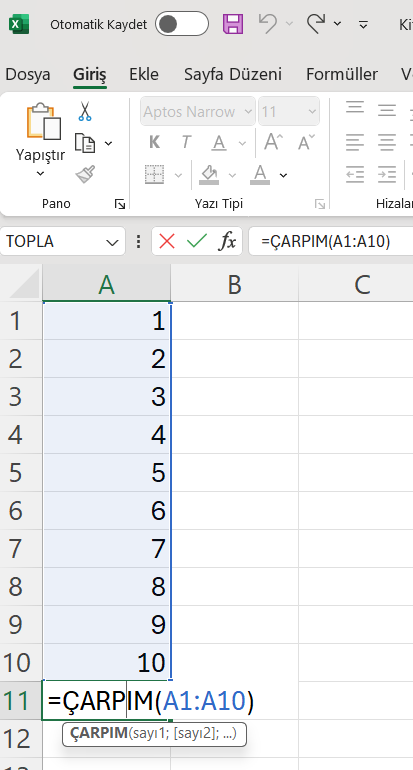Viewport: 413px width, 770px height.
Task: Expand the TOPLA name box dropdown
Action: click(112, 242)
